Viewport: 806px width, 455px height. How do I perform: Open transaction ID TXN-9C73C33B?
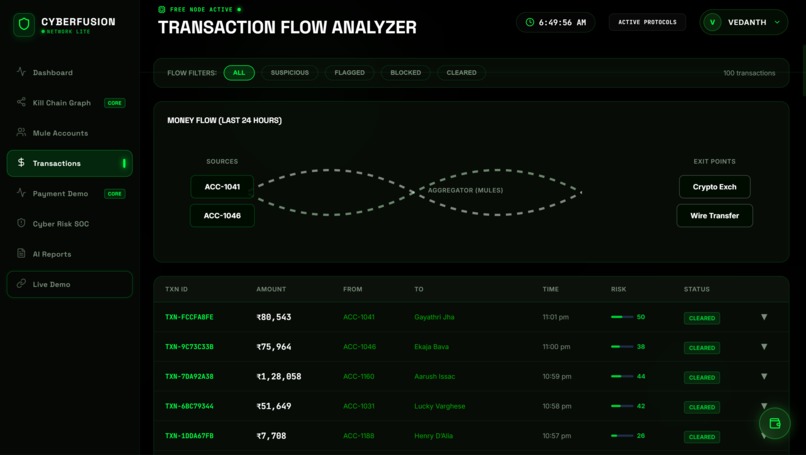pos(189,347)
